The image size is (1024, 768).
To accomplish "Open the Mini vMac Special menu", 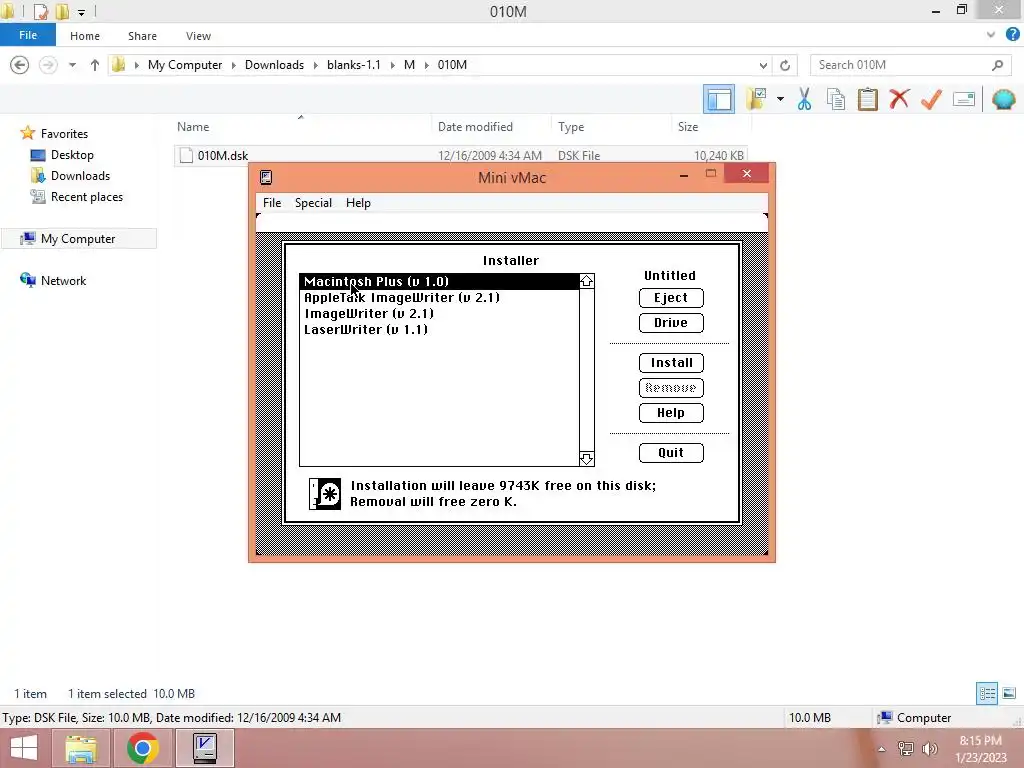I will click(x=313, y=203).
